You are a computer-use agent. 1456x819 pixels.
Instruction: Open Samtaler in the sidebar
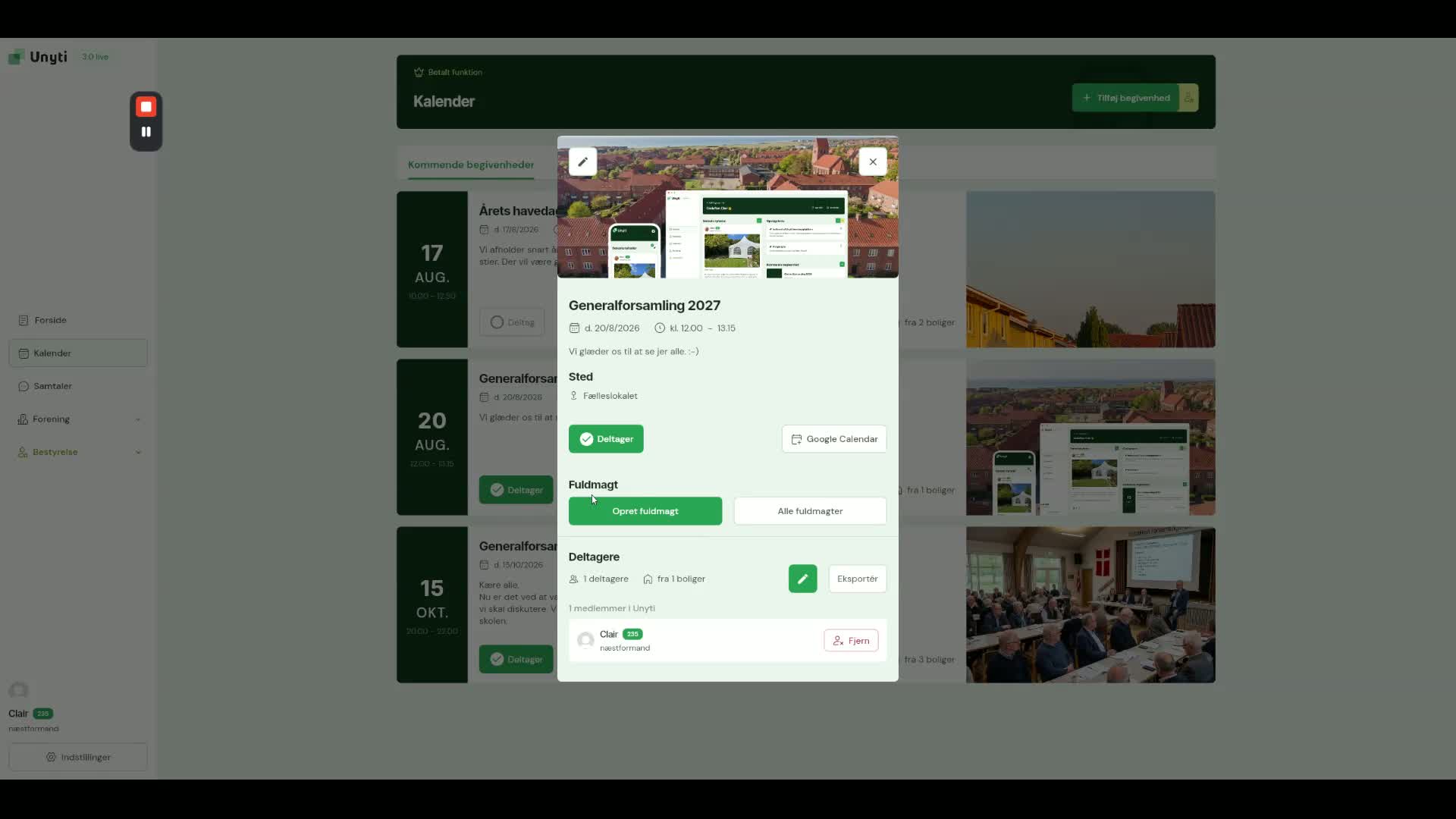78,386
